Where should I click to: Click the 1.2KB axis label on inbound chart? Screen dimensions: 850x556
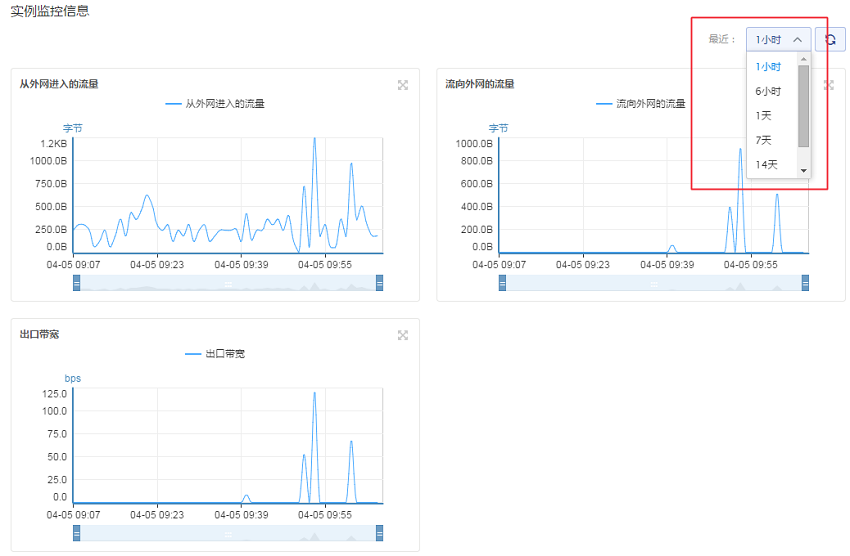click(x=54, y=144)
